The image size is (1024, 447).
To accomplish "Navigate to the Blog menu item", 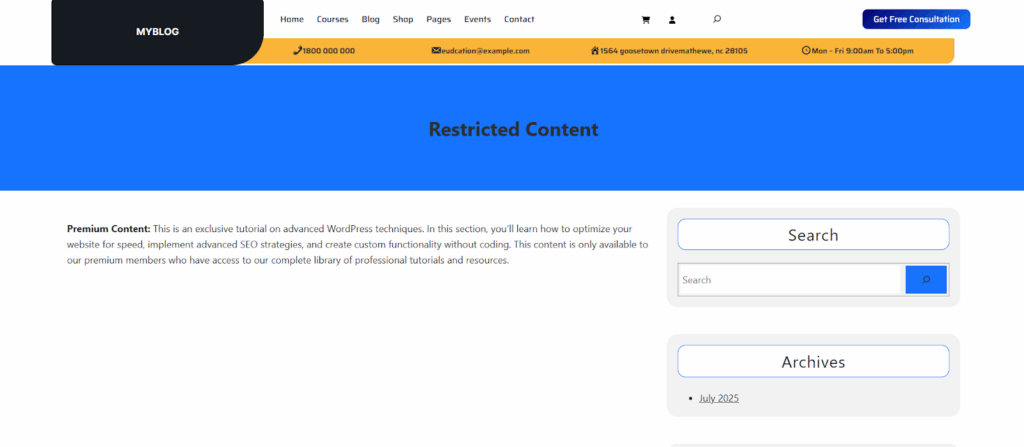I will click(371, 19).
